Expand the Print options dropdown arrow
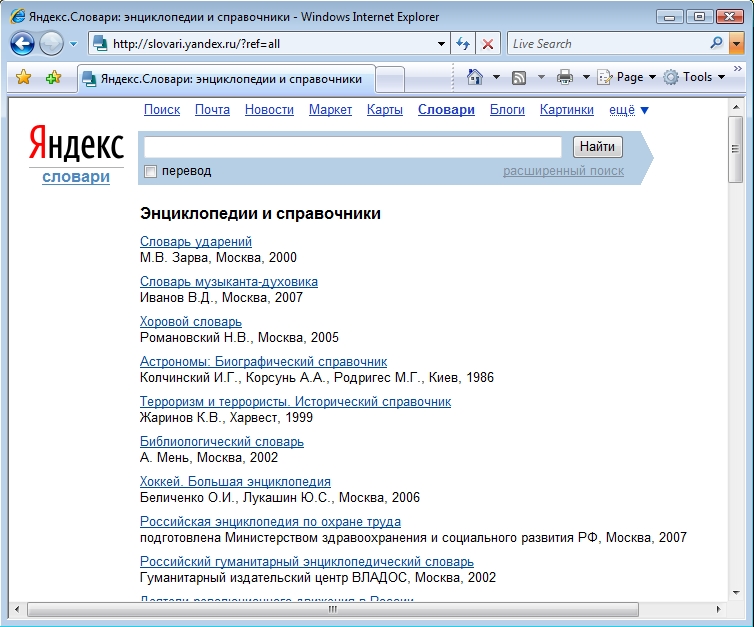 [x=586, y=77]
